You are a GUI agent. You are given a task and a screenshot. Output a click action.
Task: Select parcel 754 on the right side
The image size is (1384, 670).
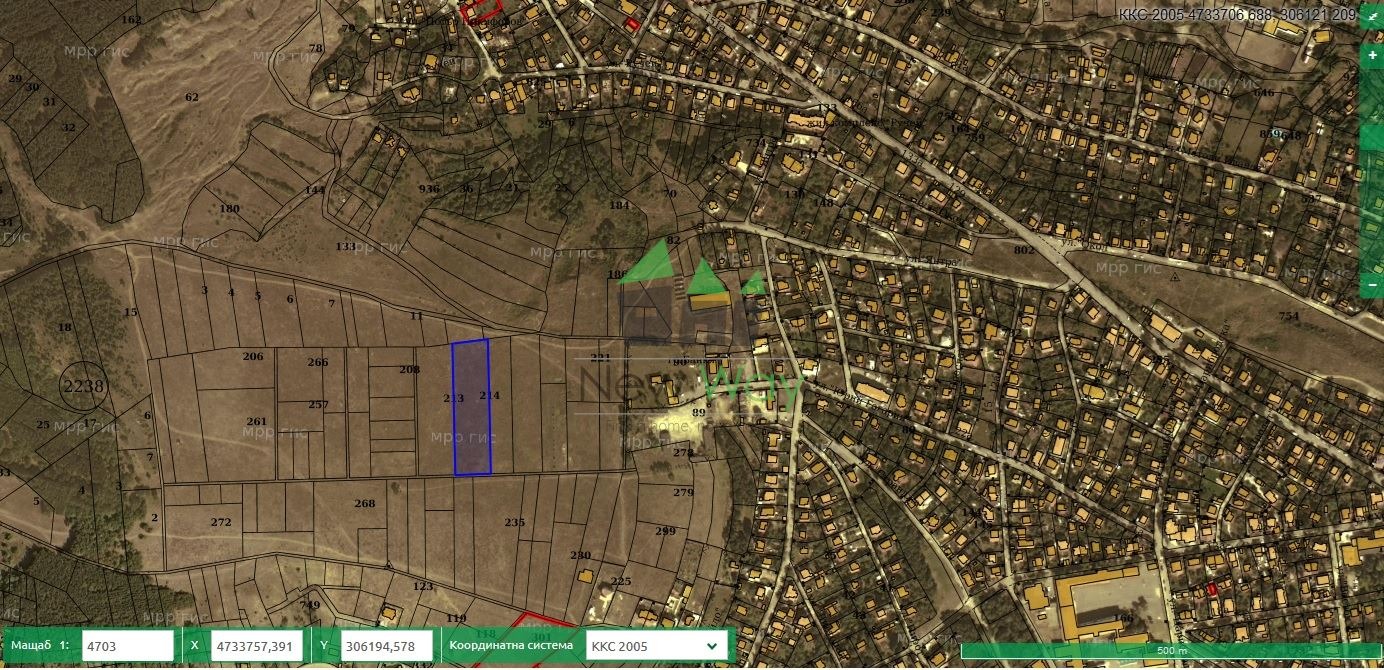point(1289,316)
